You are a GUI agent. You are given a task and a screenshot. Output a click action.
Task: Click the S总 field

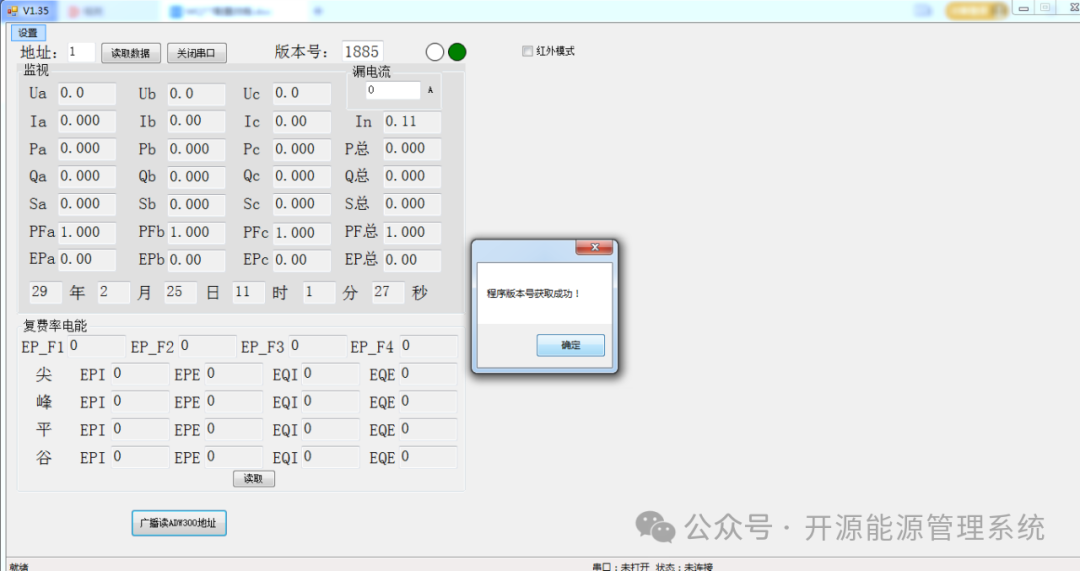[x=412, y=205]
